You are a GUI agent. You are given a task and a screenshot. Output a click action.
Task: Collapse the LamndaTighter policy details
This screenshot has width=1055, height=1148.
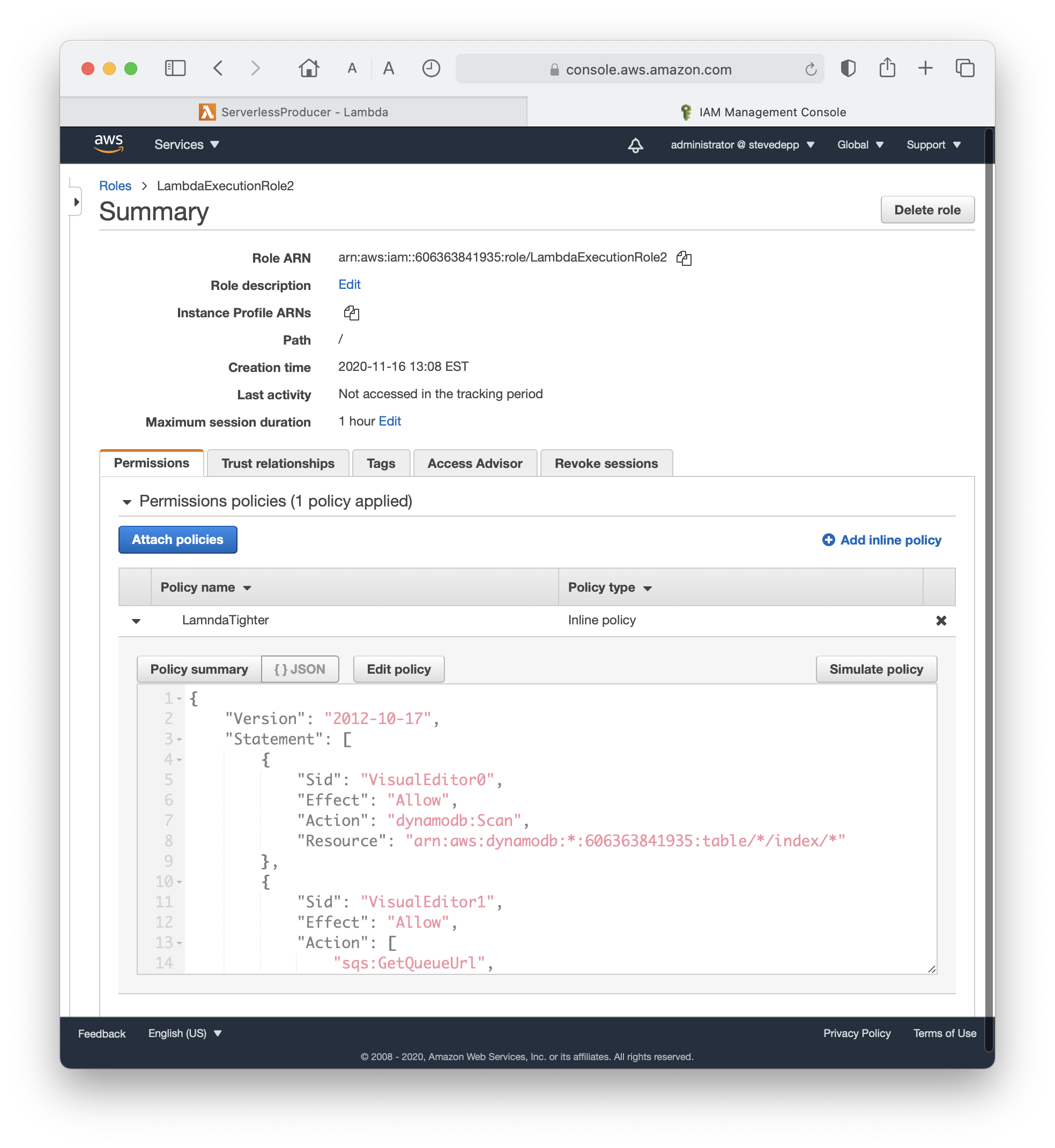tap(135, 621)
